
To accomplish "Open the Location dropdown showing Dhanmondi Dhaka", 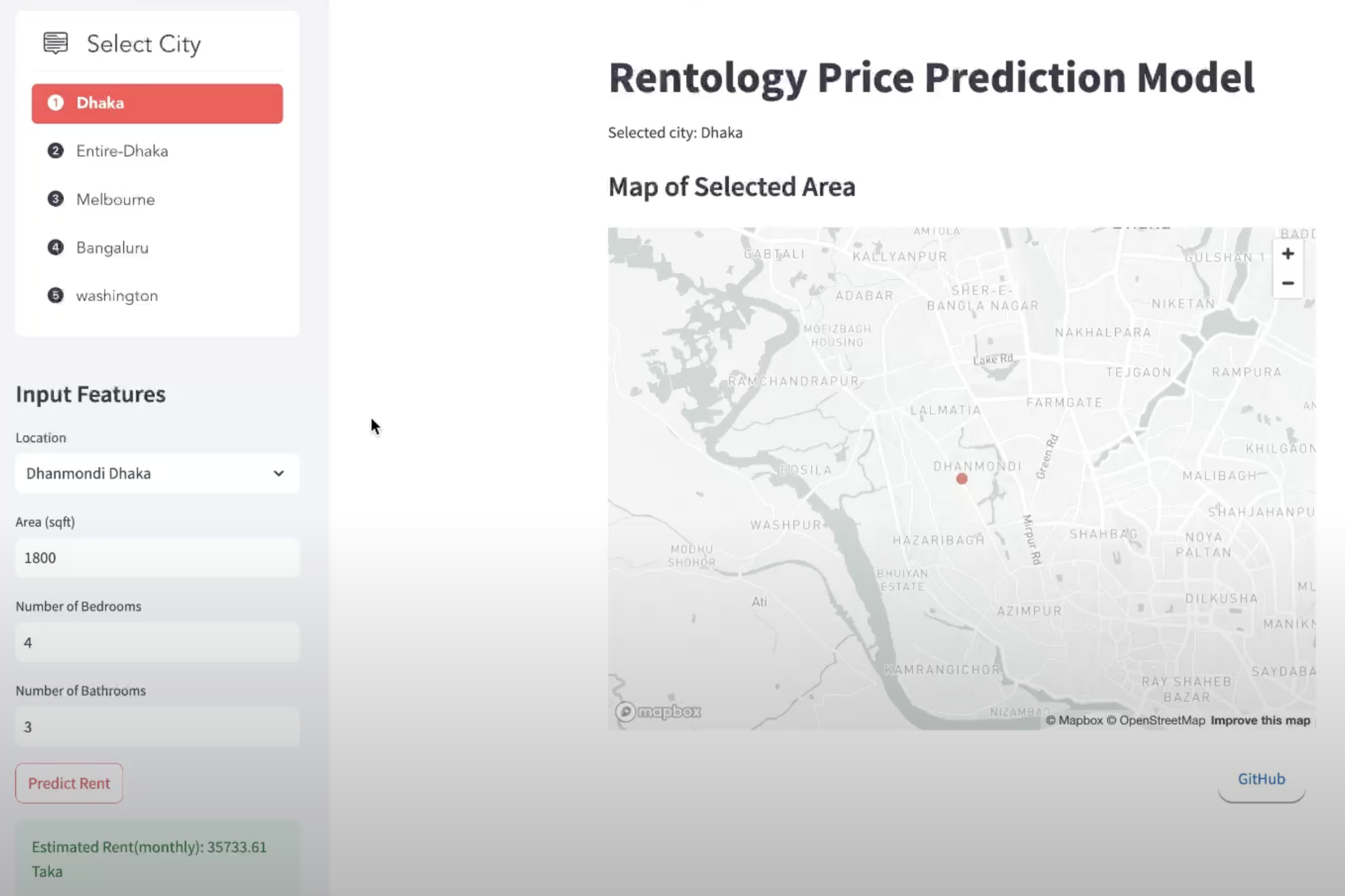I will [157, 473].
